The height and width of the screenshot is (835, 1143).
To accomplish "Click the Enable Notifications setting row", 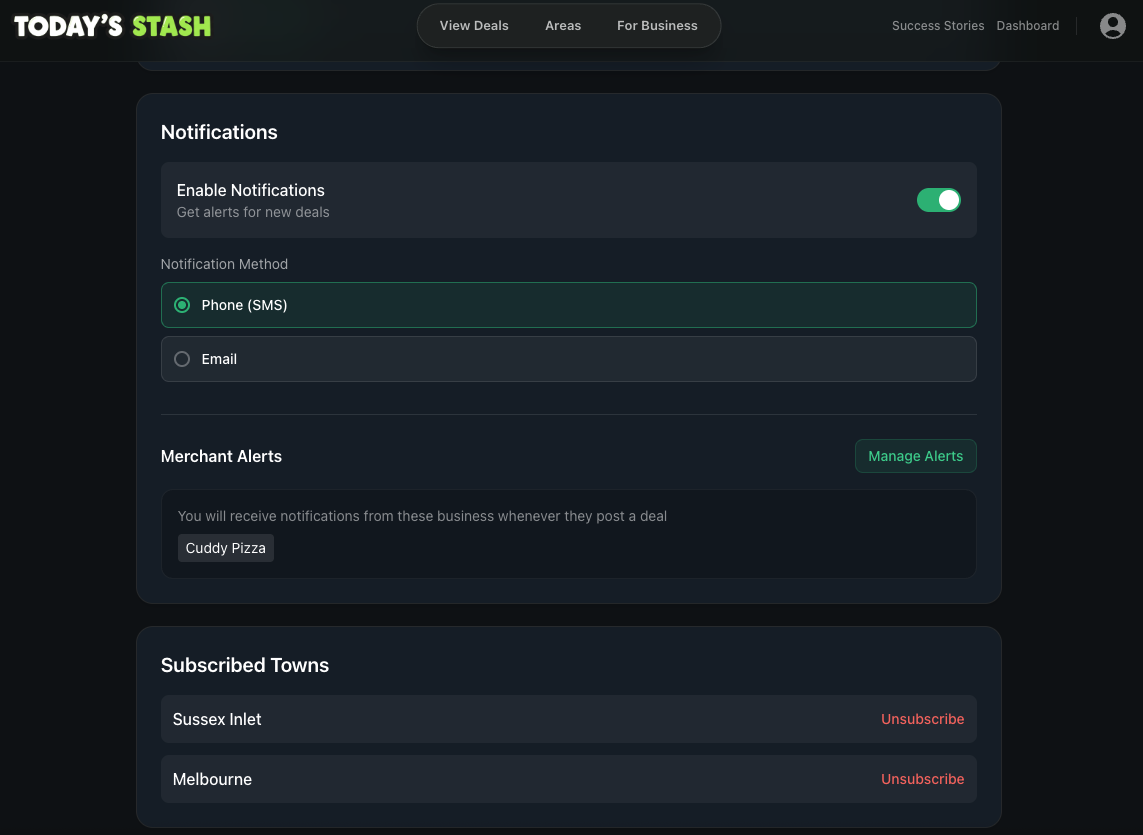I will (569, 200).
